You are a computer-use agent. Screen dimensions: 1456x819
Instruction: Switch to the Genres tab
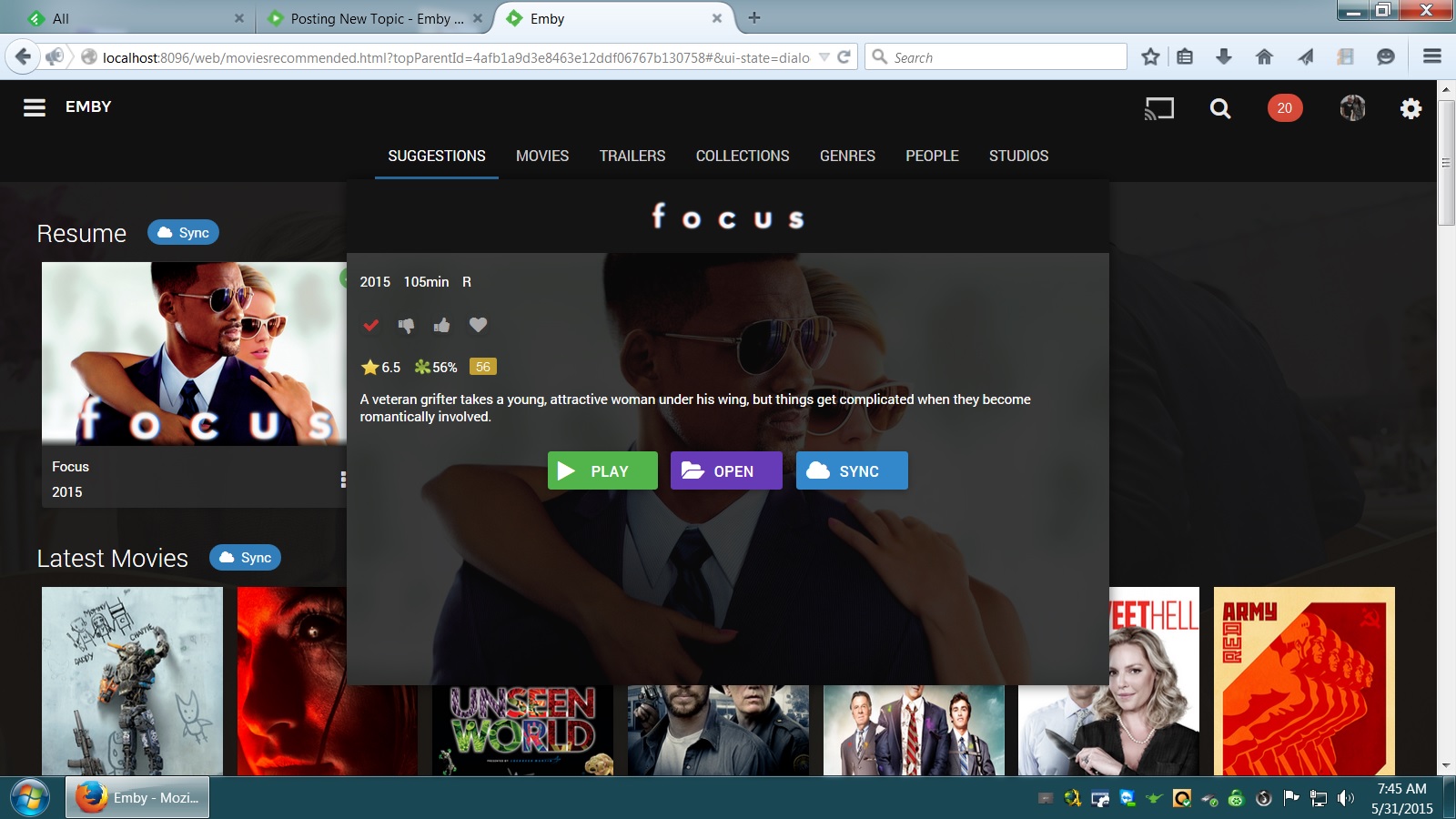[x=847, y=156]
